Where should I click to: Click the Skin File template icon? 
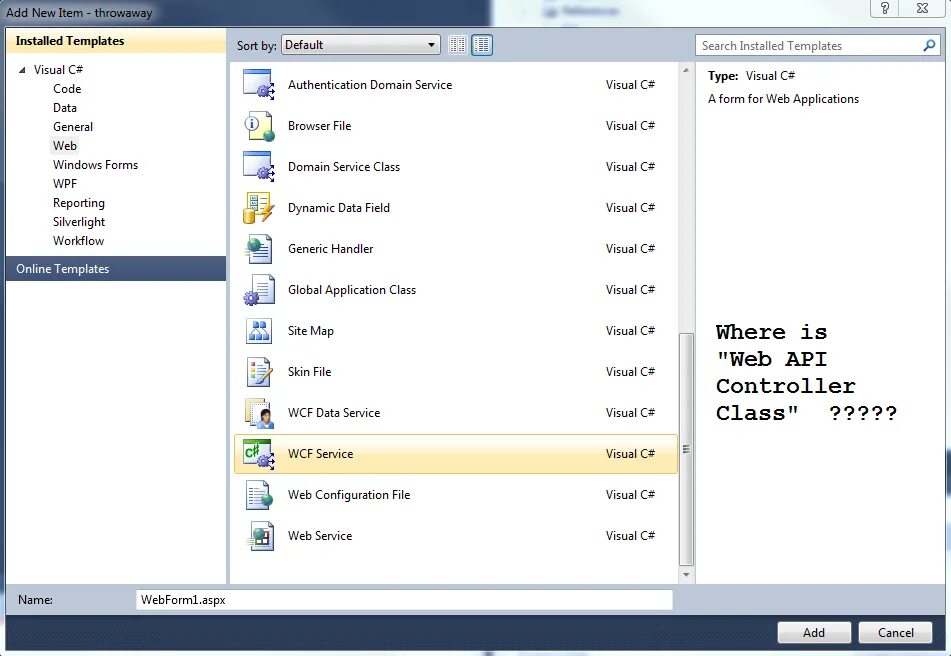coord(259,372)
